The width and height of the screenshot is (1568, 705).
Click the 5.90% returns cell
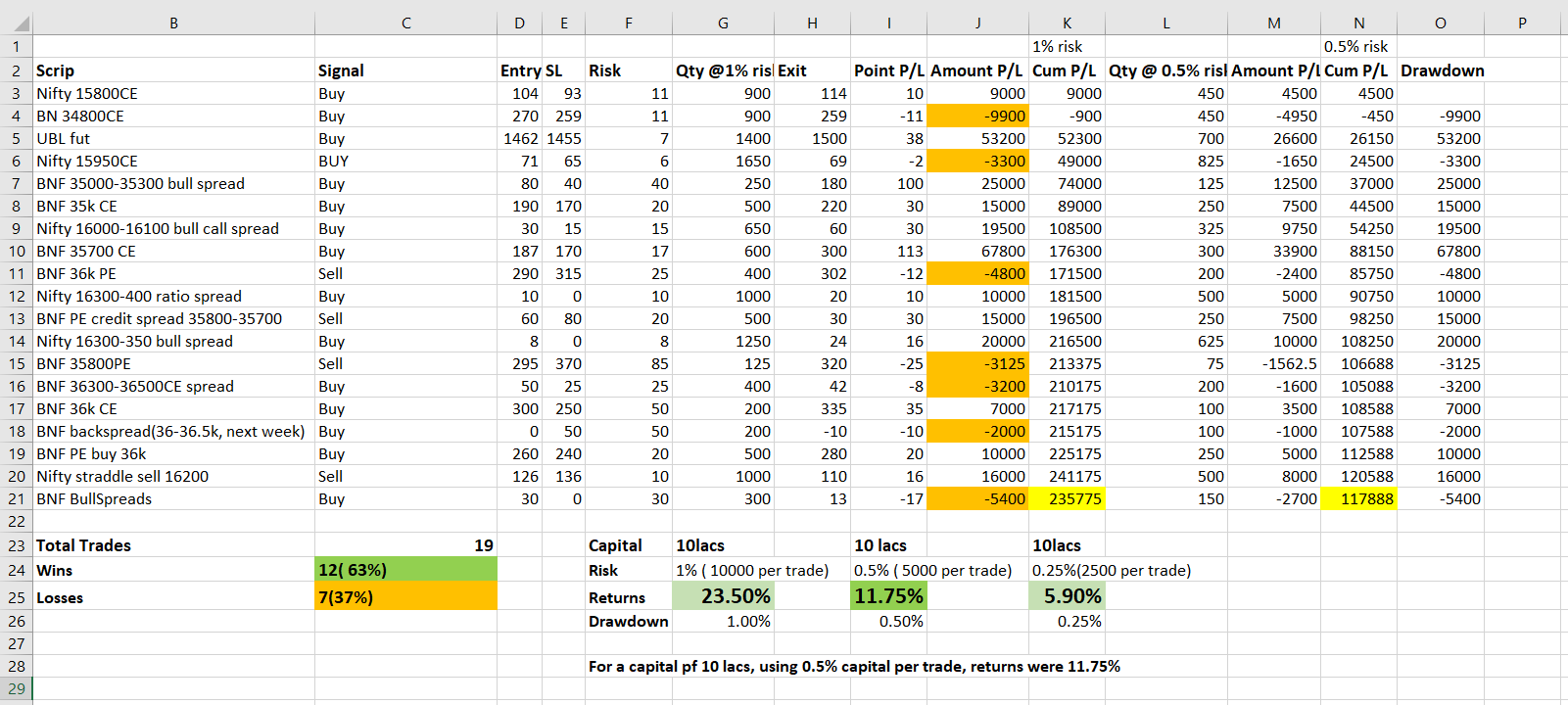click(x=1067, y=596)
